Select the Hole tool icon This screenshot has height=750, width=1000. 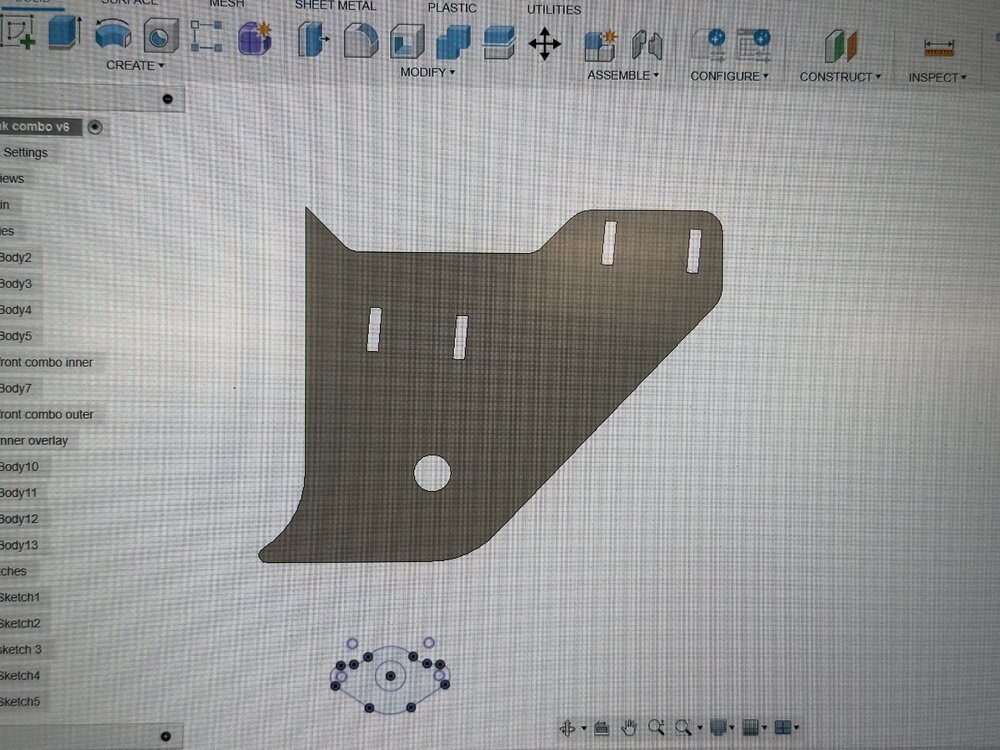pos(161,35)
